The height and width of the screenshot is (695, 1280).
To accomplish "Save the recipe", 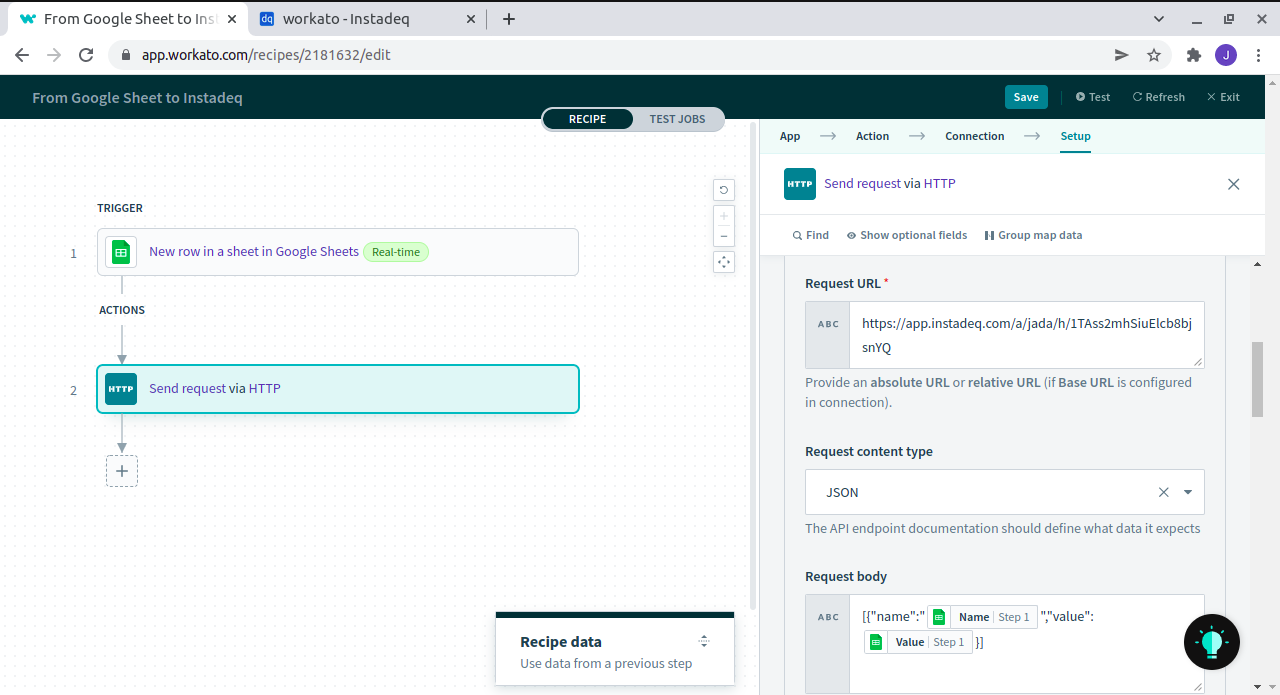I will click(x=1026, y=97).
